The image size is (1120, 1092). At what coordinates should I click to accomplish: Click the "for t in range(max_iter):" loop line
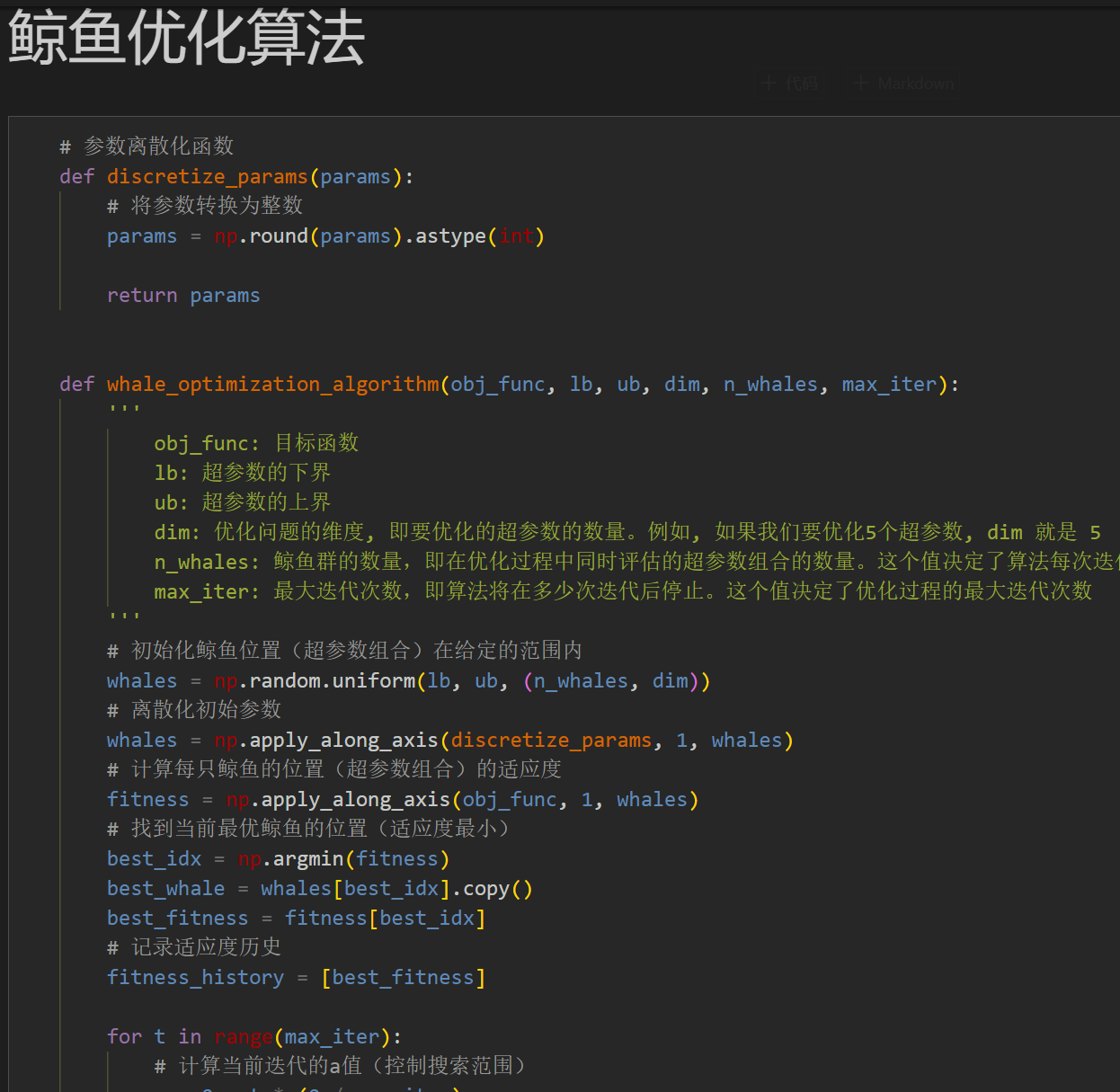pyautogui.click(x=252, y=1036)
